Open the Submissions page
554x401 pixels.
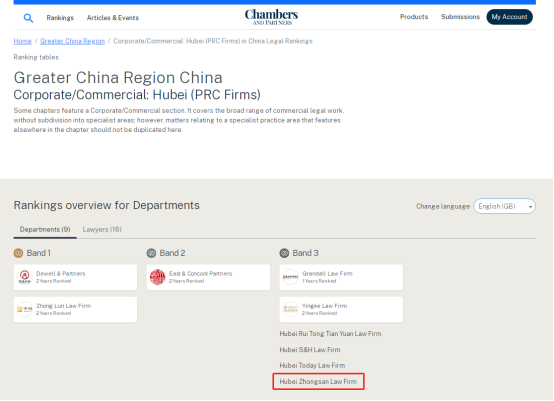coord(460,17)
